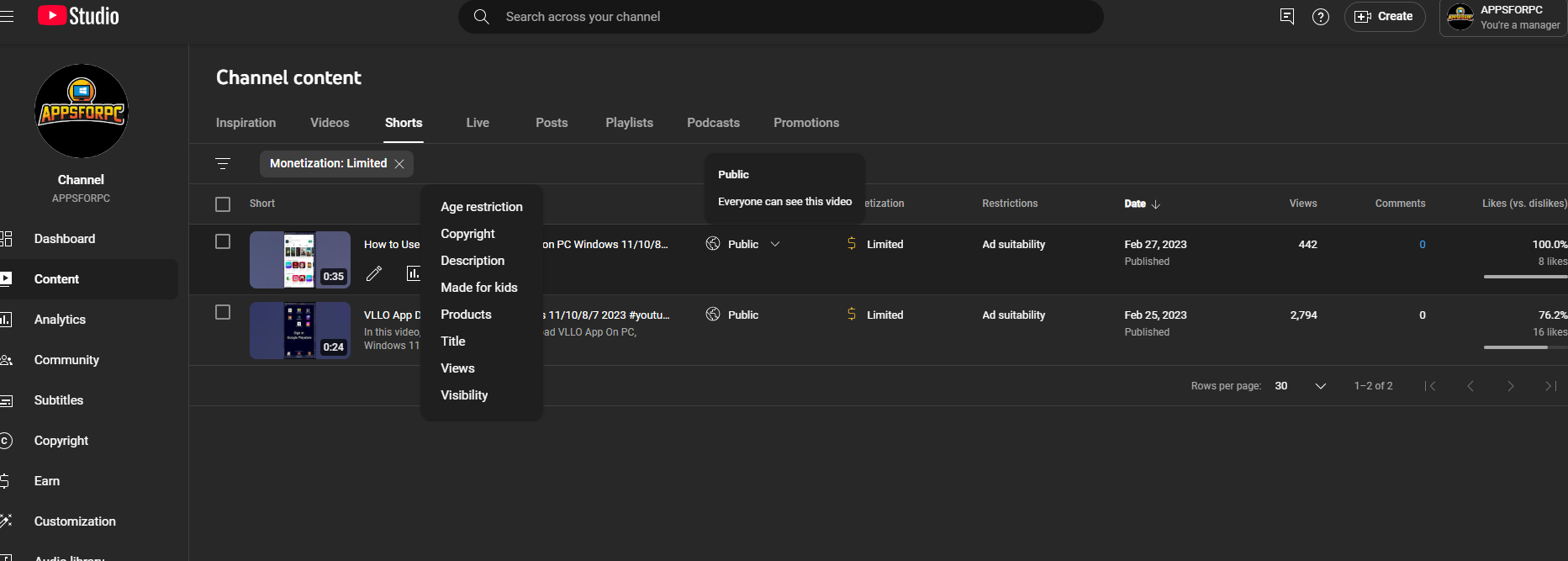1568x561 pixels.
Task: Click the Subtitles sidebar icon
Action: pyautogui.click(x=6, y=400)
